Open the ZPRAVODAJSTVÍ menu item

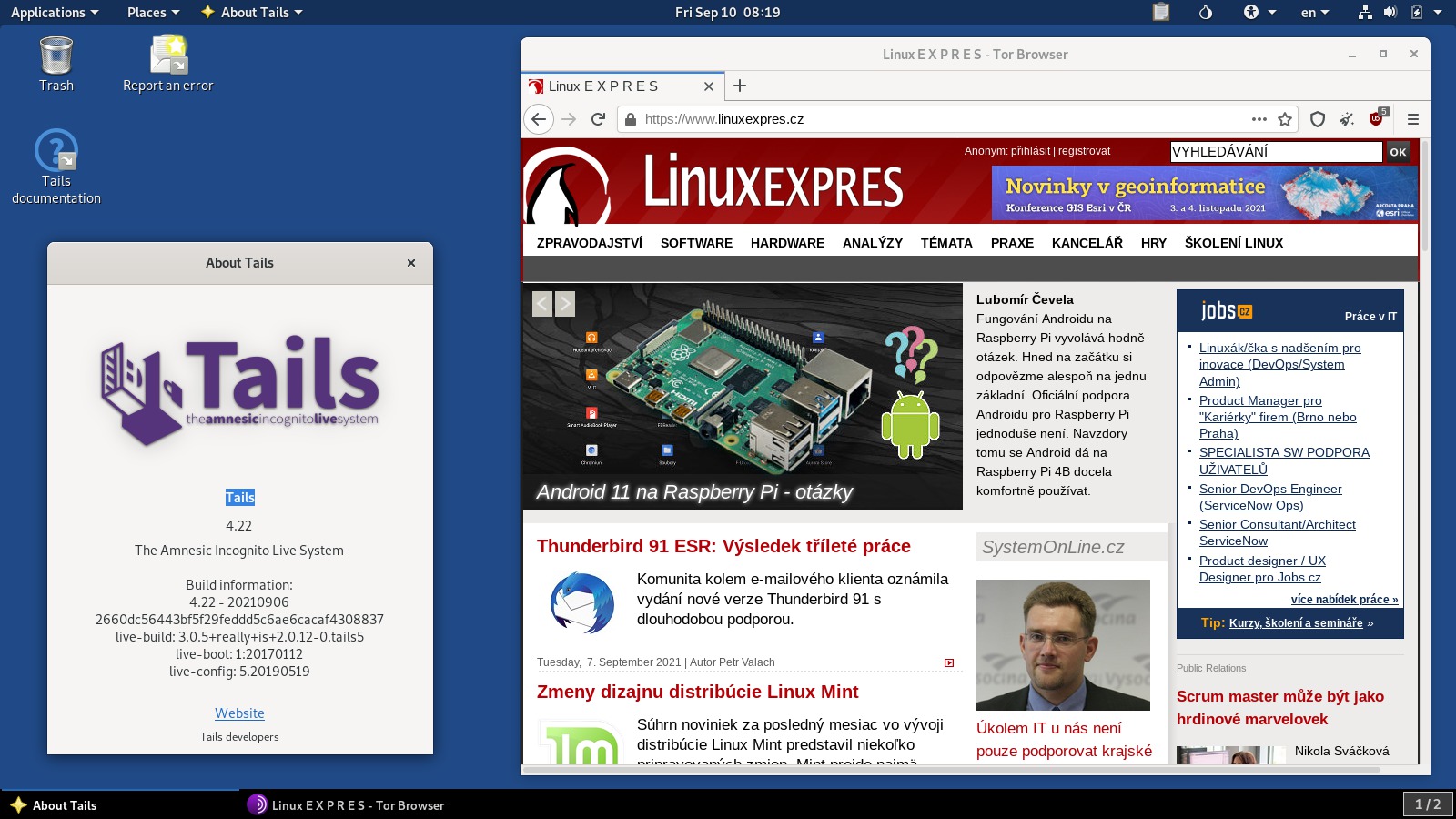pos(590,243)
